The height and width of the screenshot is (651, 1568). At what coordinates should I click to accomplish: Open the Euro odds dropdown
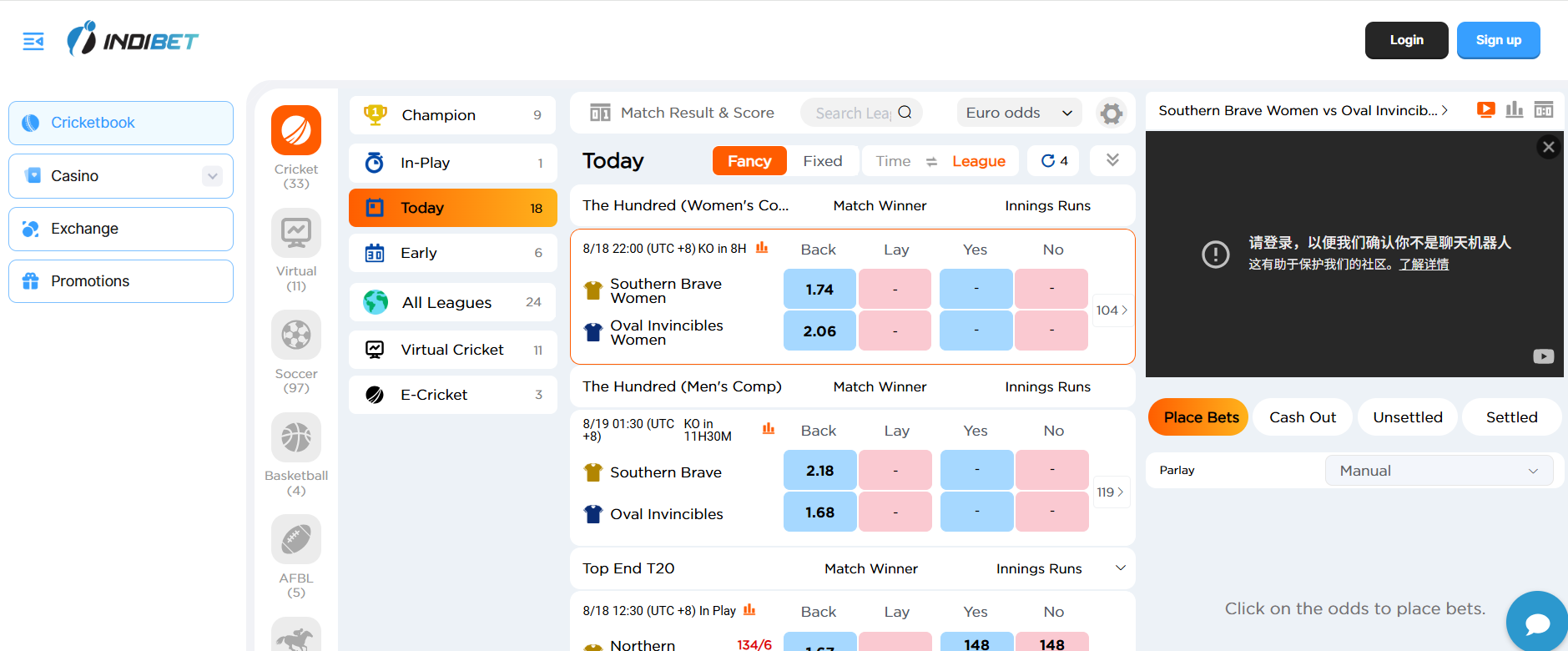point(1019,113)
